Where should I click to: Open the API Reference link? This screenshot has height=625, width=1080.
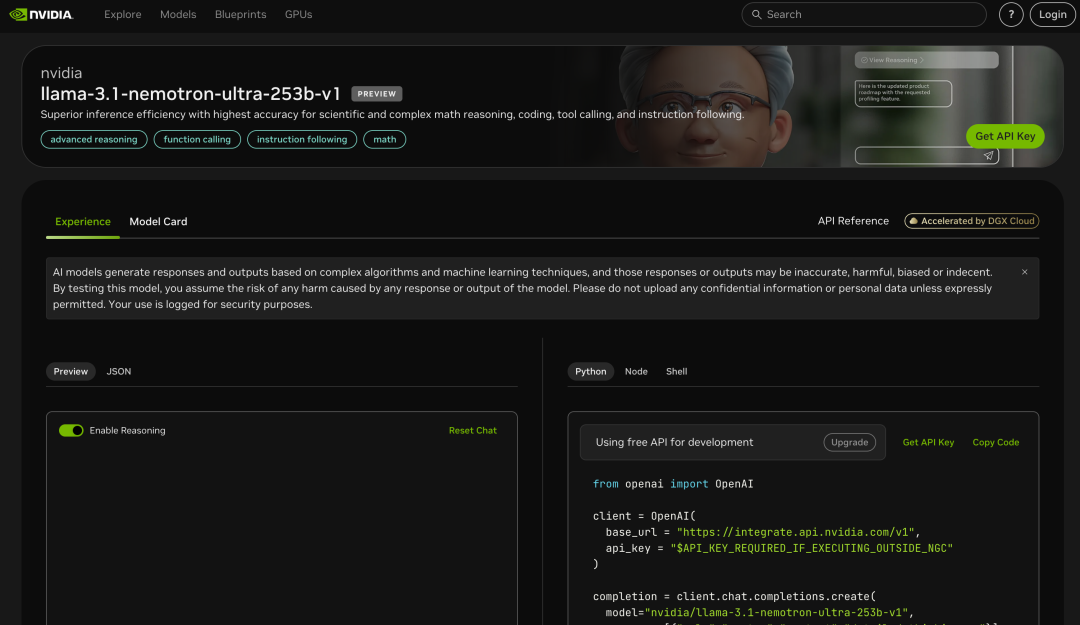pos(853,221)
